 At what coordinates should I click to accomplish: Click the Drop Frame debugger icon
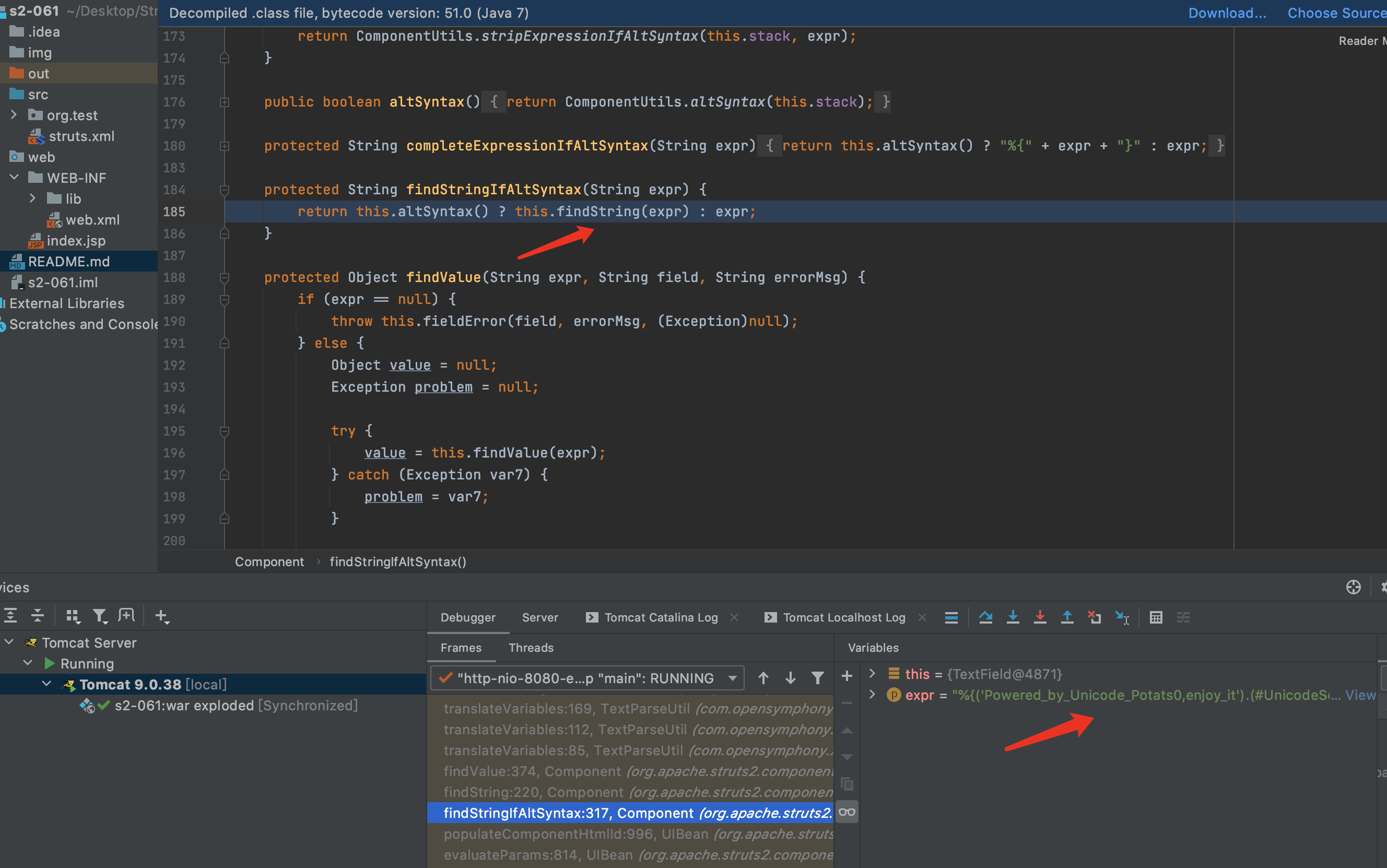1095,618
